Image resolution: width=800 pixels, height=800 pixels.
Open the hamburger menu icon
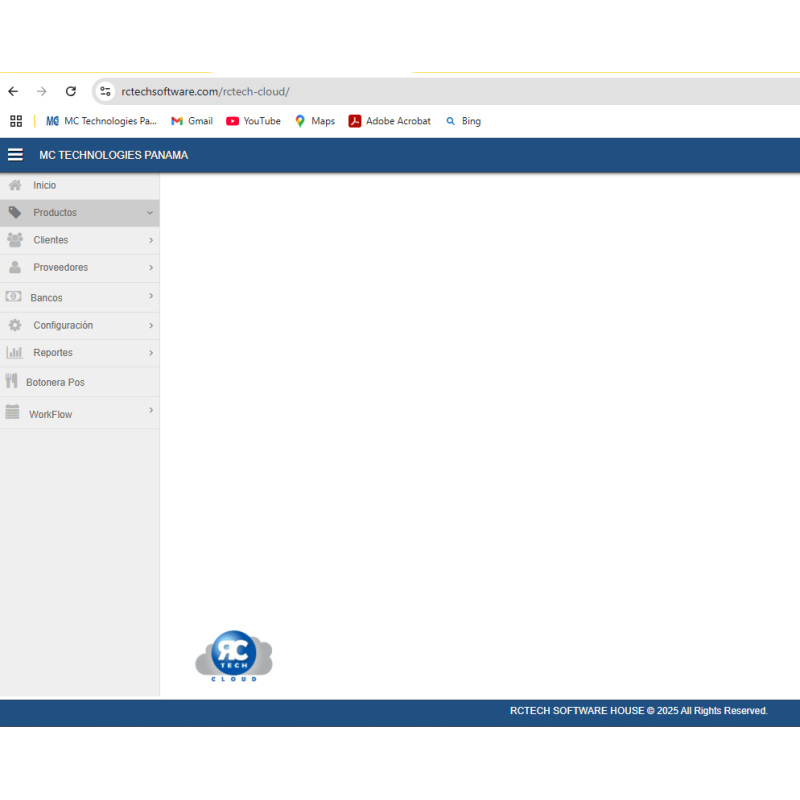15,155
